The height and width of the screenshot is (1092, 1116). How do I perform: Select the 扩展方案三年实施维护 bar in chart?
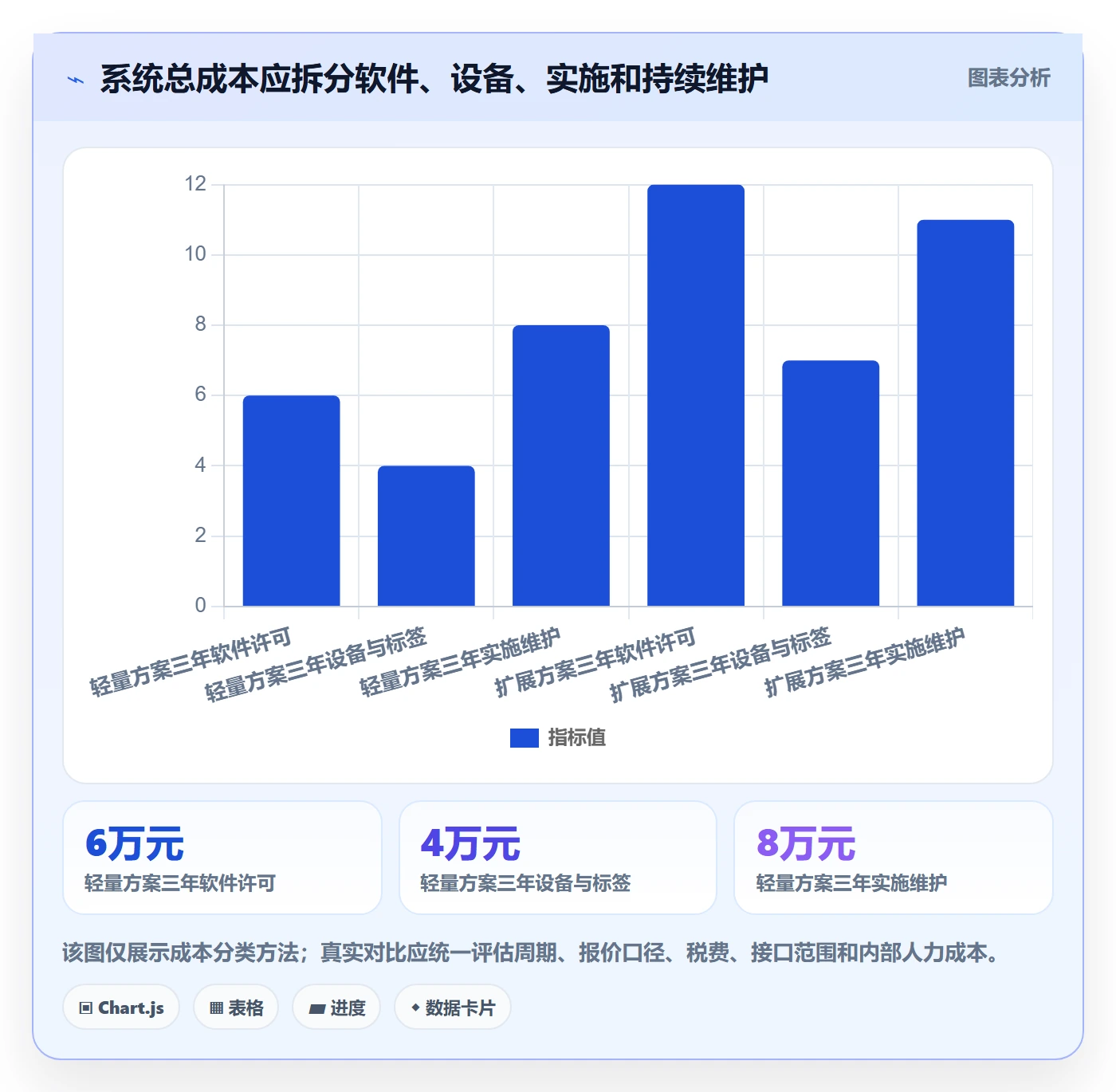pos(965,413)
